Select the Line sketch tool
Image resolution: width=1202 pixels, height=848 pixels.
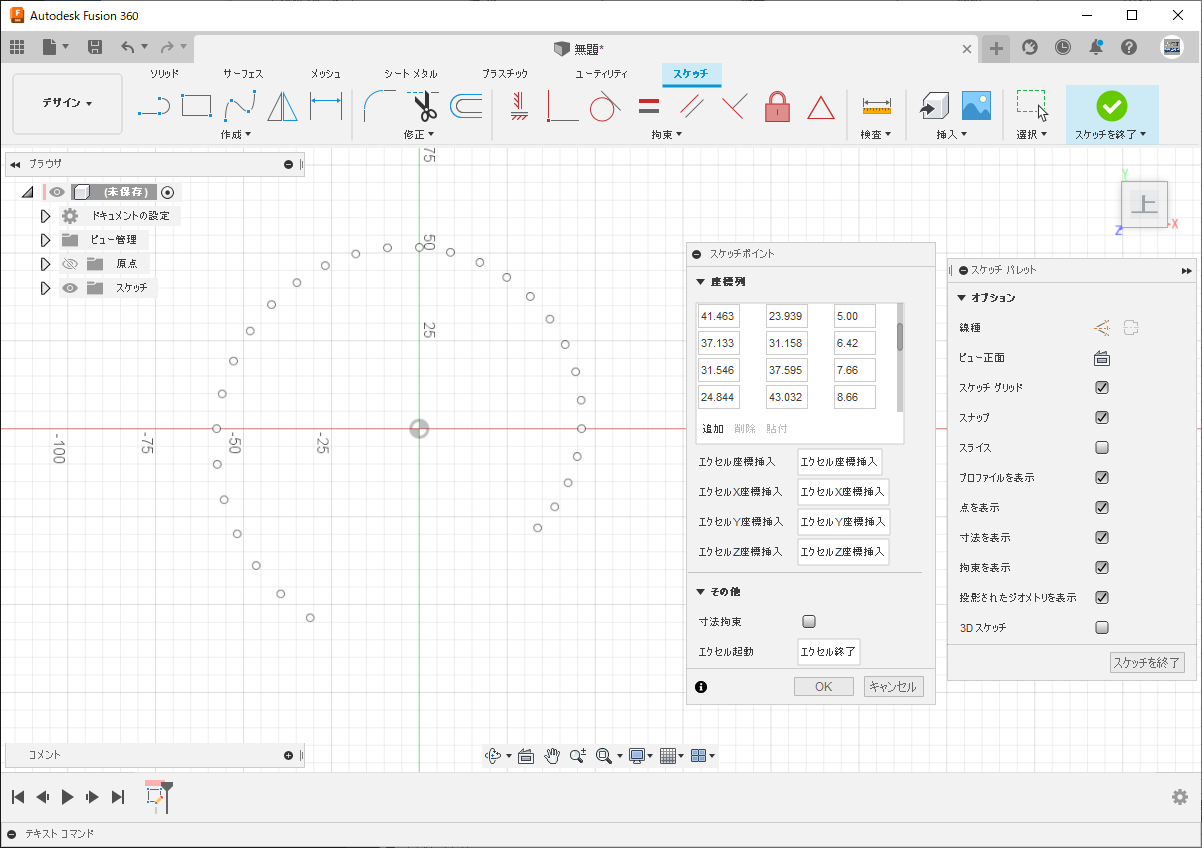click(x=153, y=106)
